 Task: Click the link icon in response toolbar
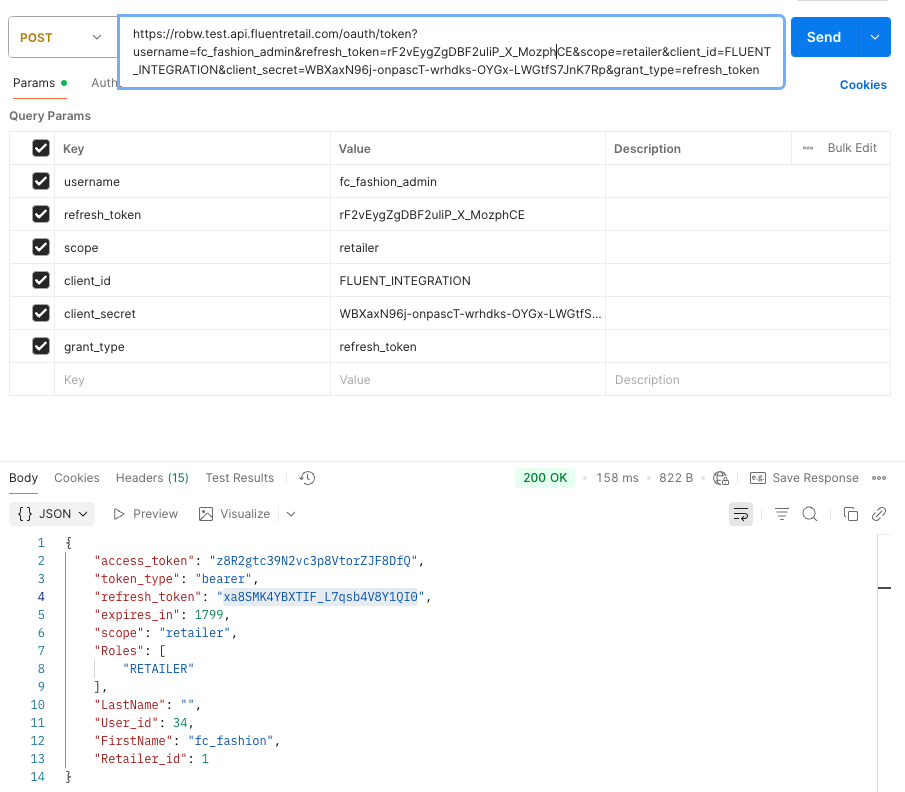click(879, 514)
